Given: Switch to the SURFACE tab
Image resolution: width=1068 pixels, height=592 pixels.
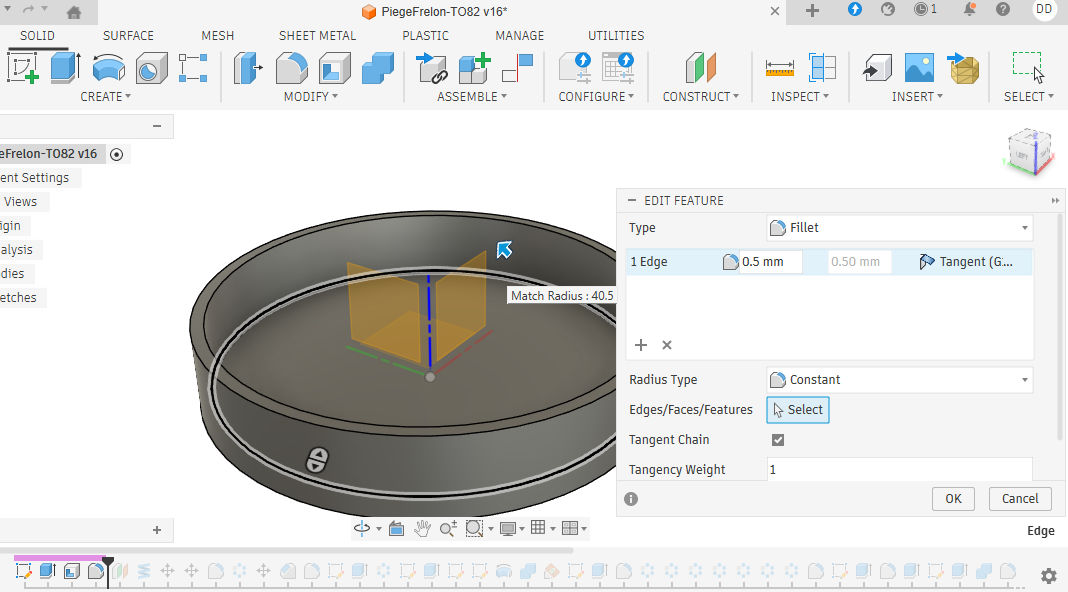Looking at the screenshot, I should click(x=128, y=36).
